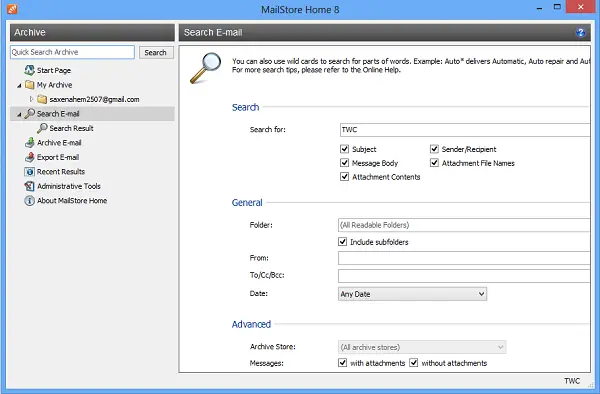600x394 pixels.
Task: Click the Search E-mail magnifier icon
Action: 29,114
